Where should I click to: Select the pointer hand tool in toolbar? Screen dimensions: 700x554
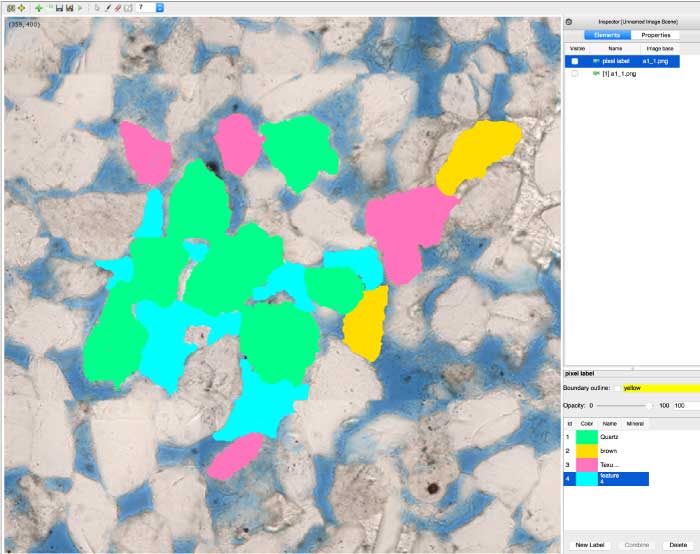click(x=97, y=8)
